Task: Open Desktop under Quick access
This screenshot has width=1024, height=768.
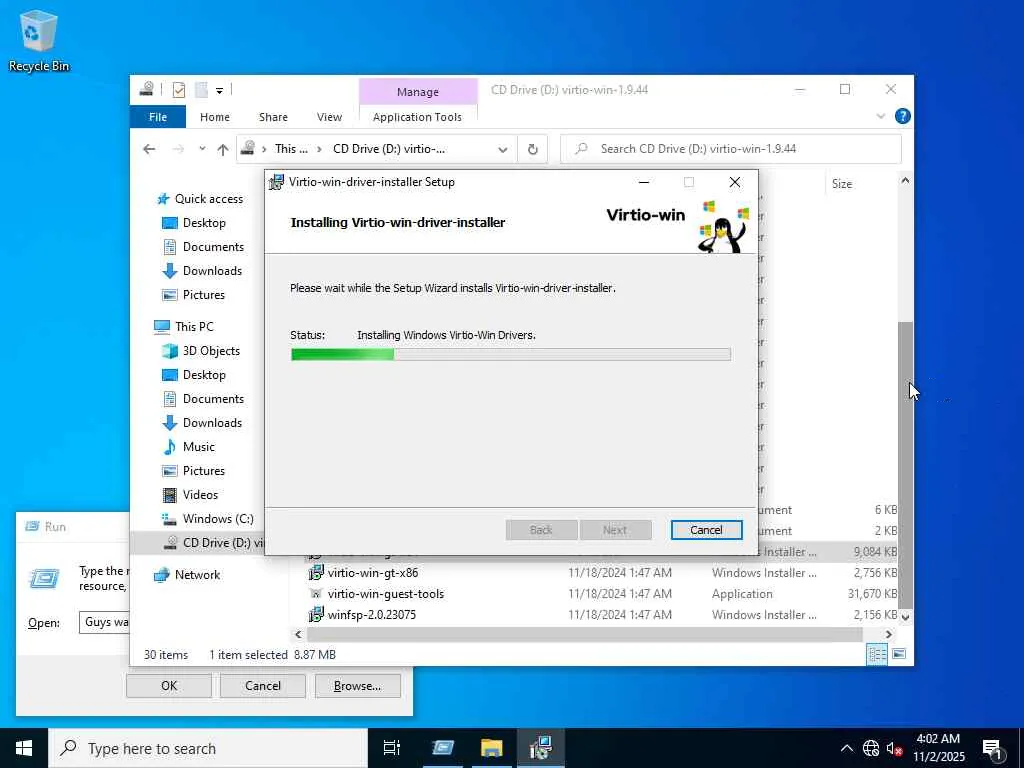Action: coord(204,223)
